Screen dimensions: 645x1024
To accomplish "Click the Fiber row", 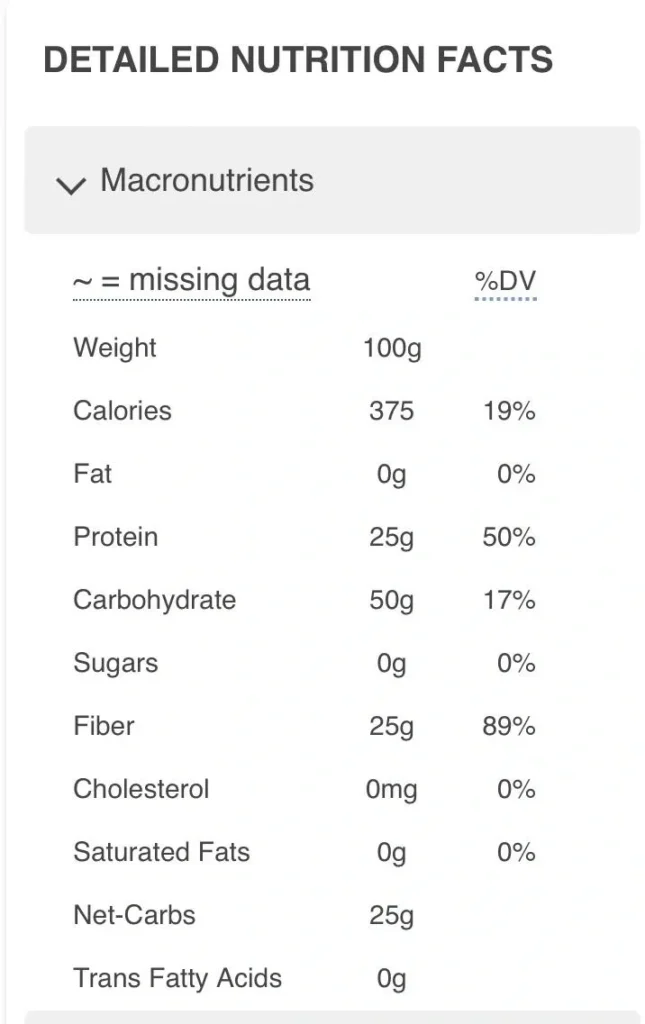I will pyautogui.click(x=103, y=726).
